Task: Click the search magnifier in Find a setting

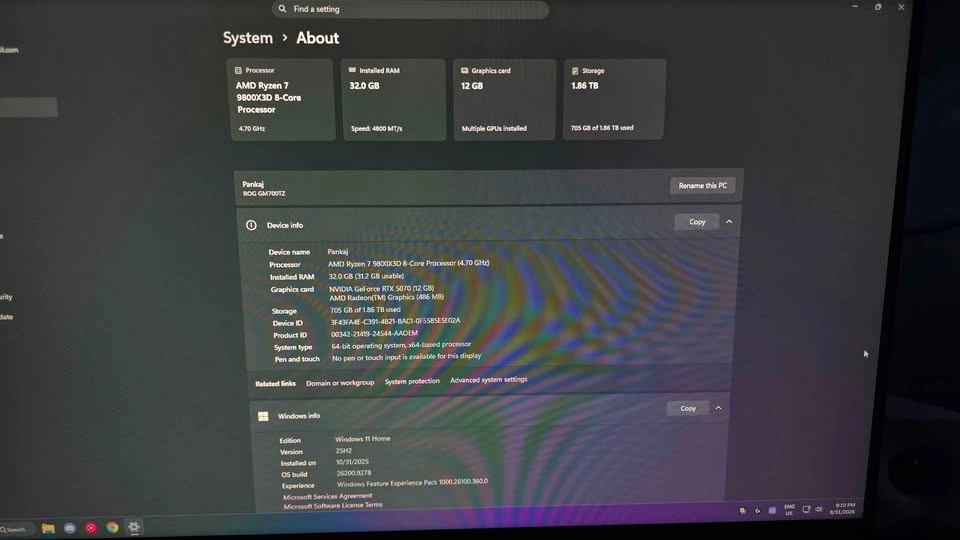Action: 282,9
